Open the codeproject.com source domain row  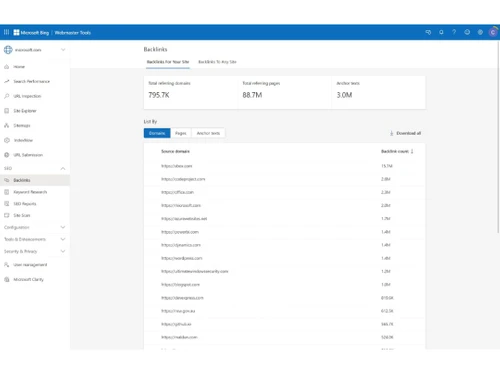(284, 179)
